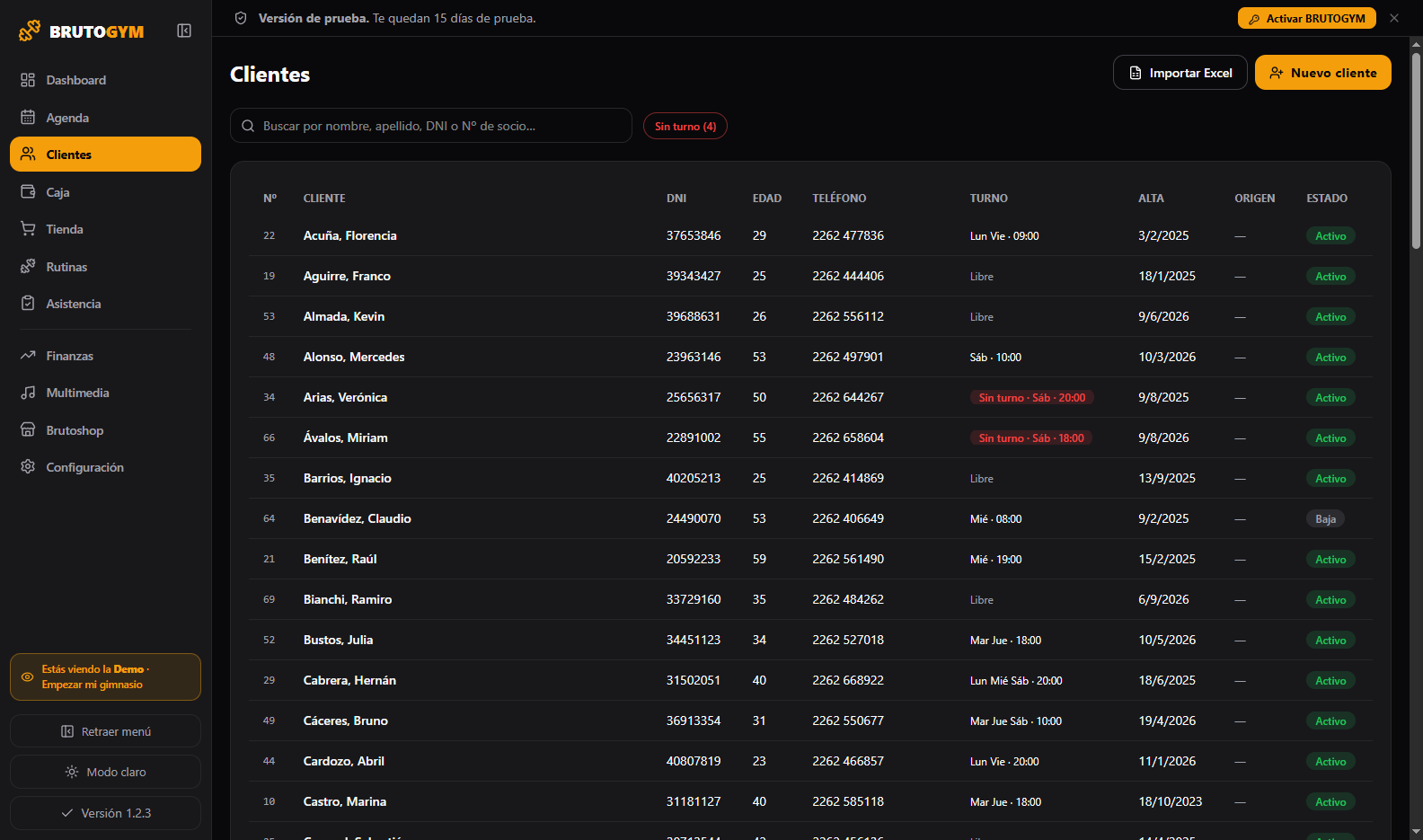
Task: Click the eye icon in the Demo banner
Action: [27, 676]
